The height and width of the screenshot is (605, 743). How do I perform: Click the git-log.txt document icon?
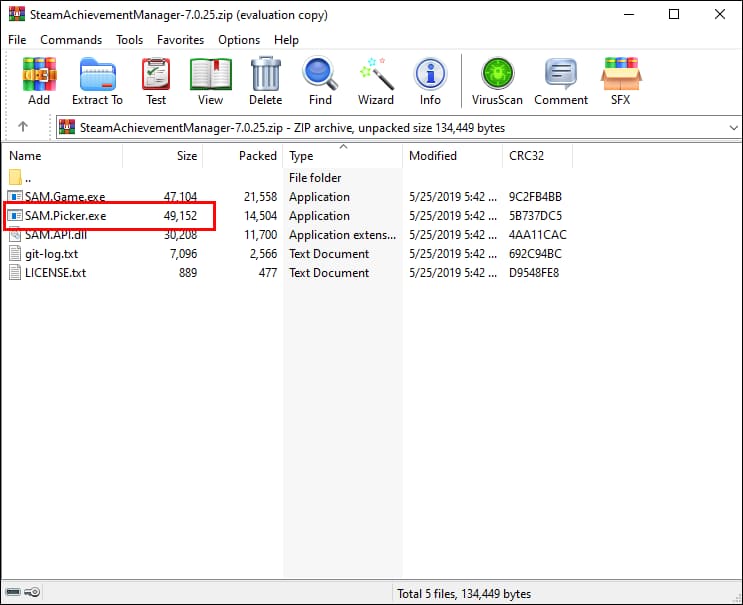(x=15, y=253)
